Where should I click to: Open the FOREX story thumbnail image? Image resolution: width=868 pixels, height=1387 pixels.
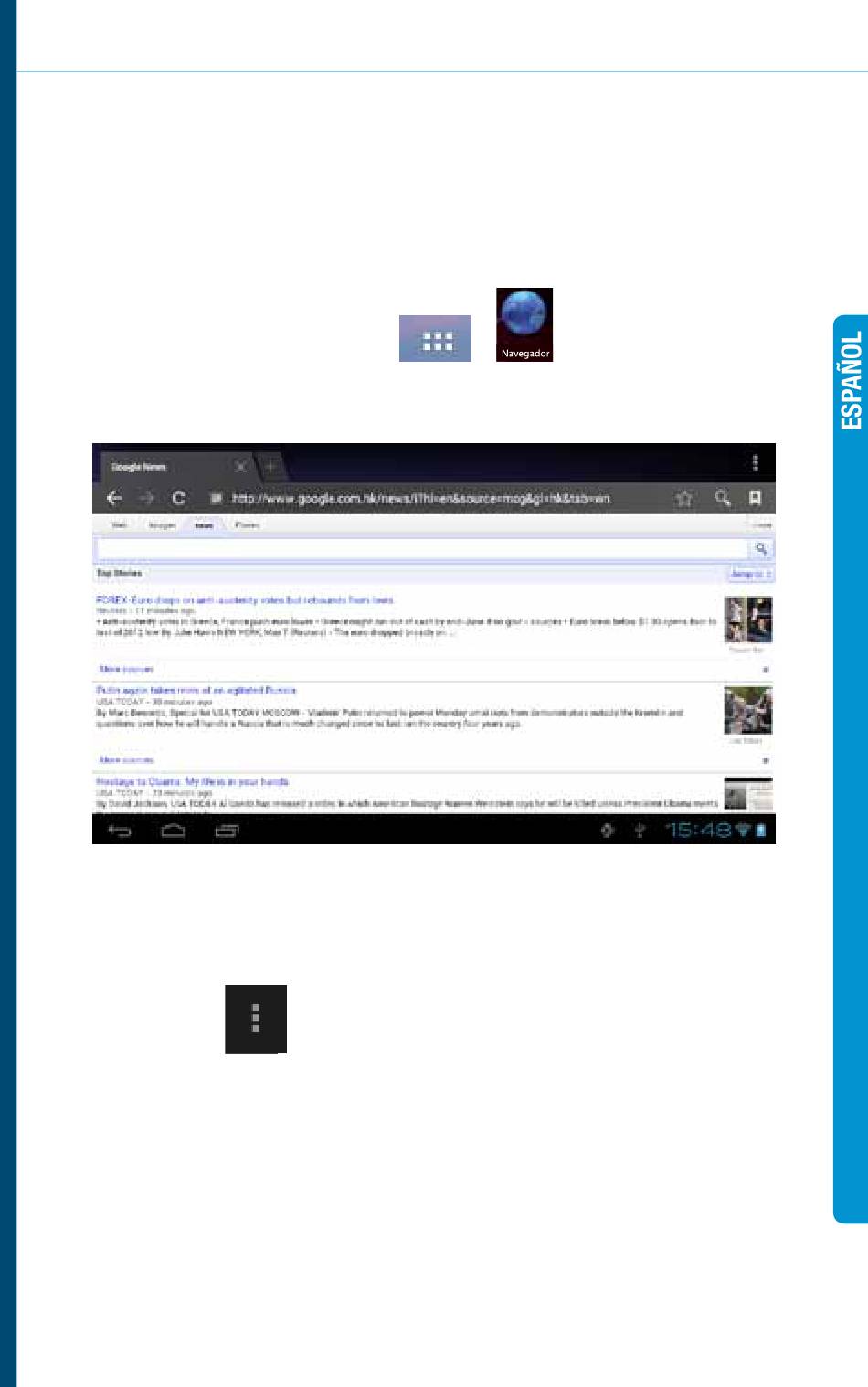(x=748, y=619)
